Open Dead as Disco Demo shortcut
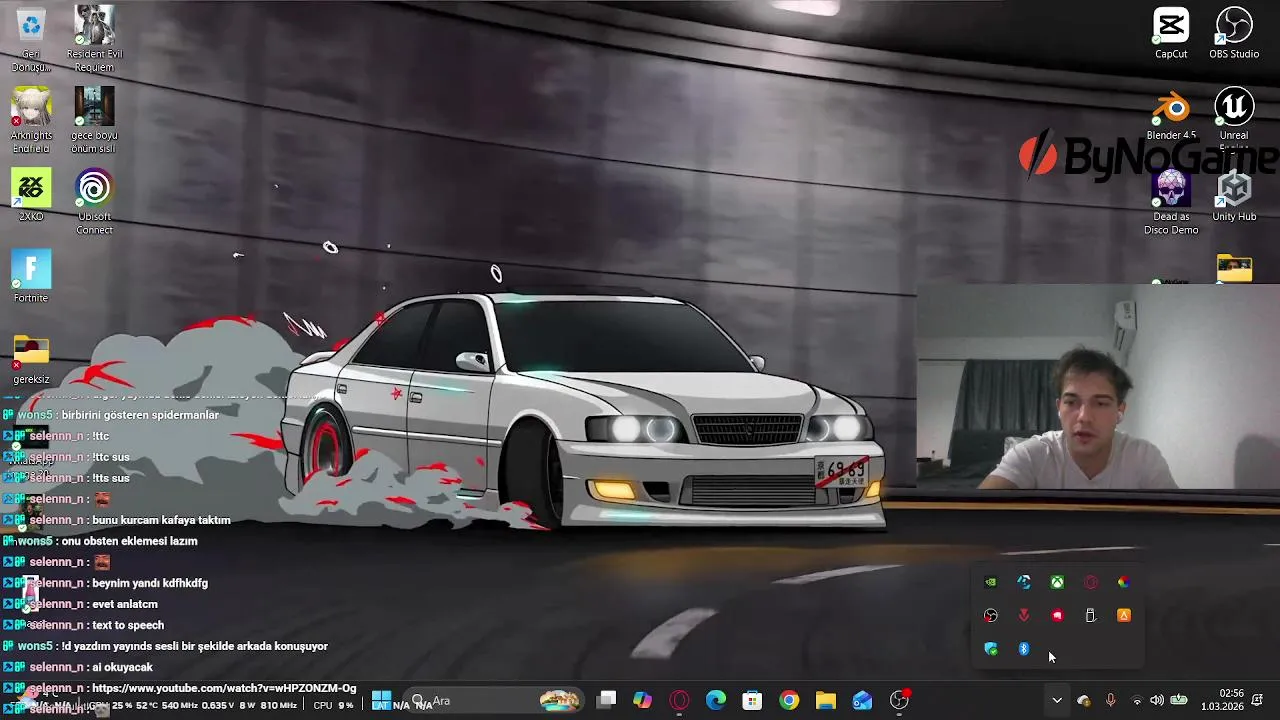The image size is (1280, 720). pos(1171,203)
